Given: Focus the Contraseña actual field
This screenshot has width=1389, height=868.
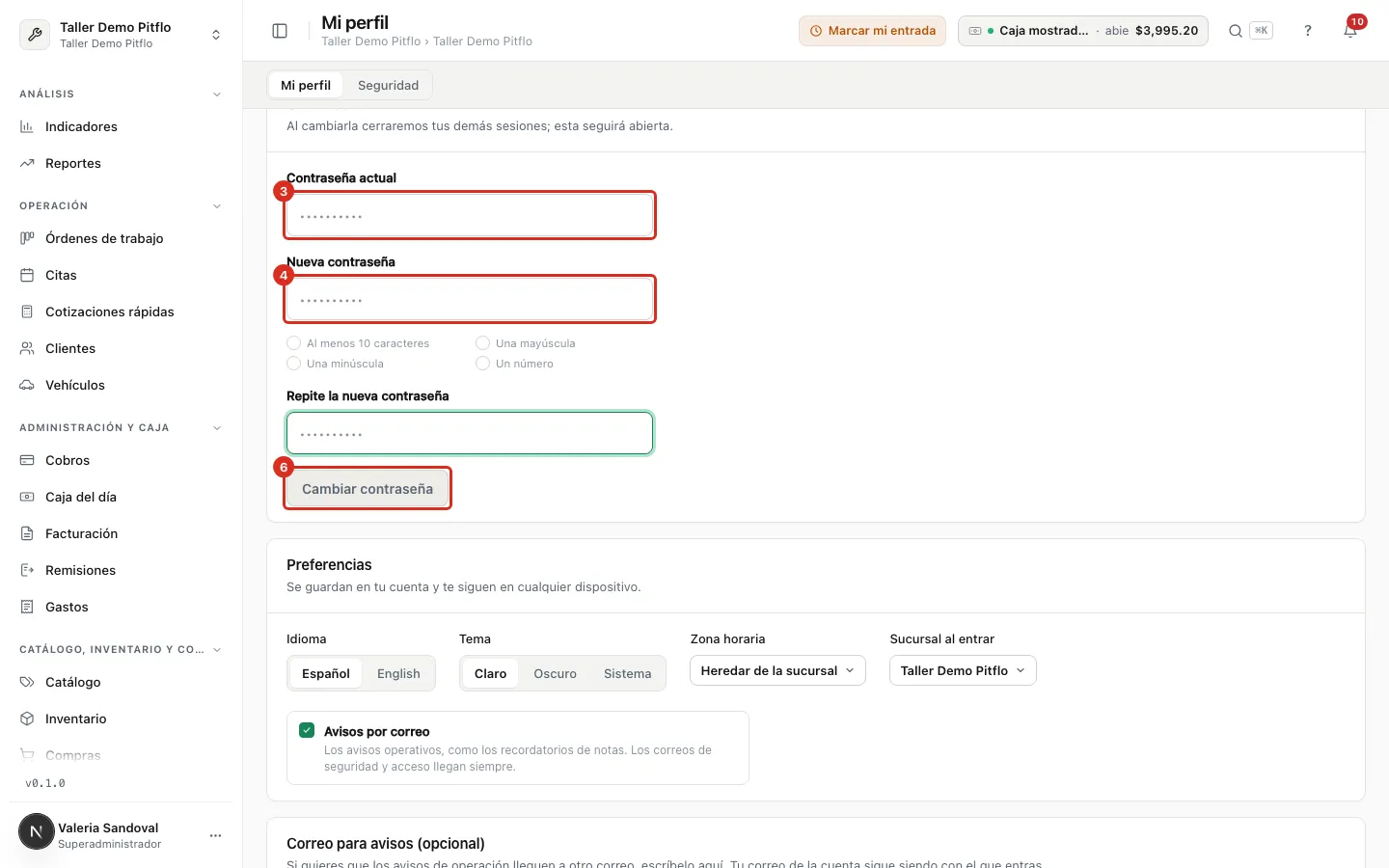Looking at the screenshot, I should tap(470, 215).
